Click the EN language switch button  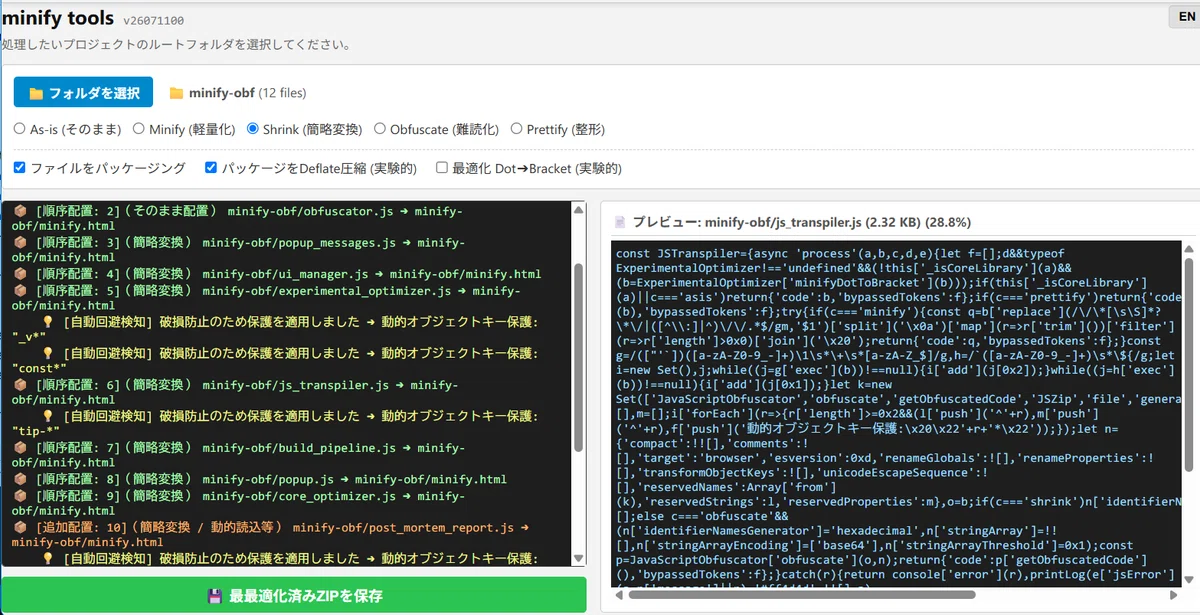(x=1184, y=16)
